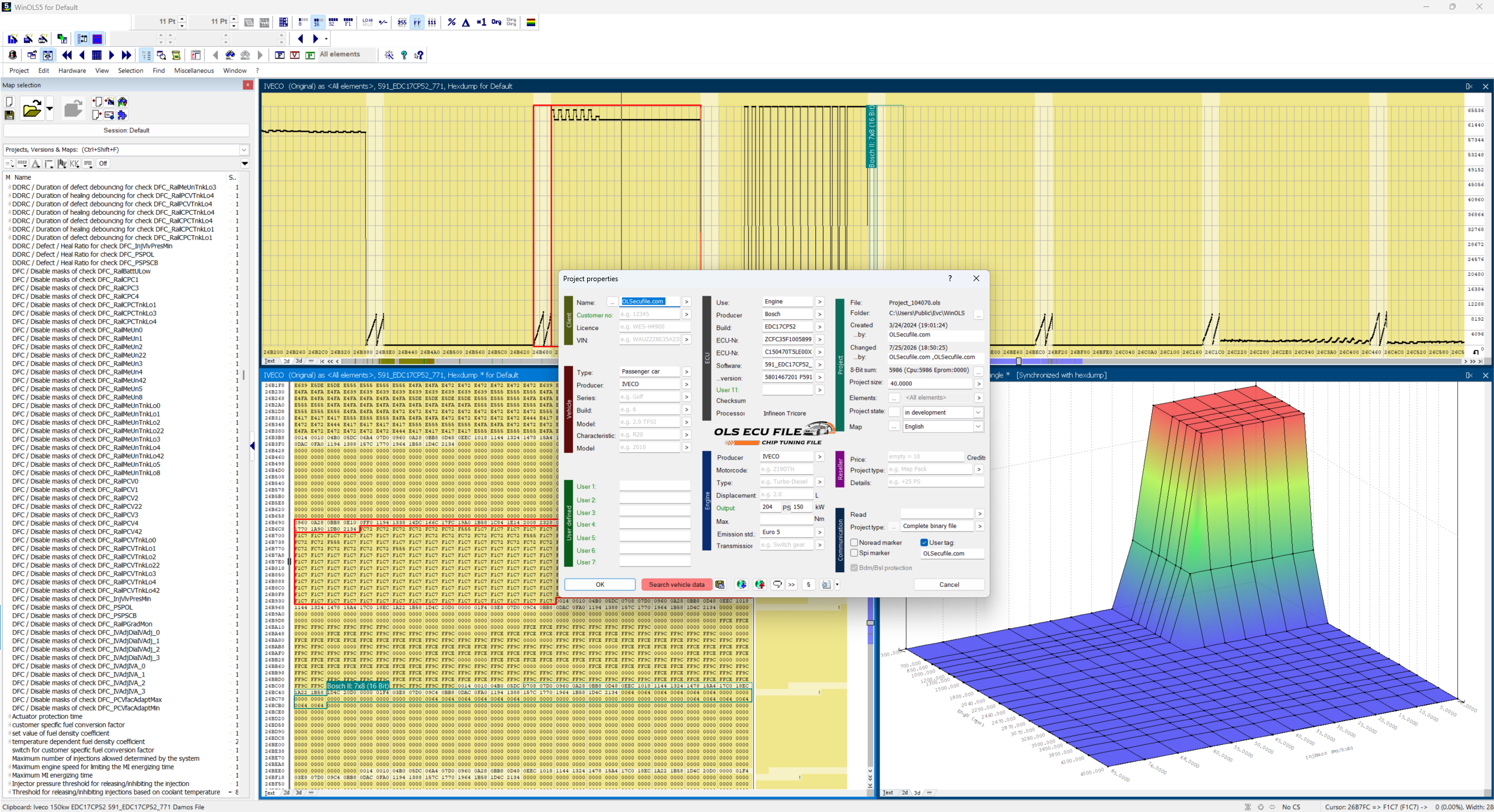Click Search vehicle data button
This screenshot has height=812, width=1494.
(x=676, y=584)
